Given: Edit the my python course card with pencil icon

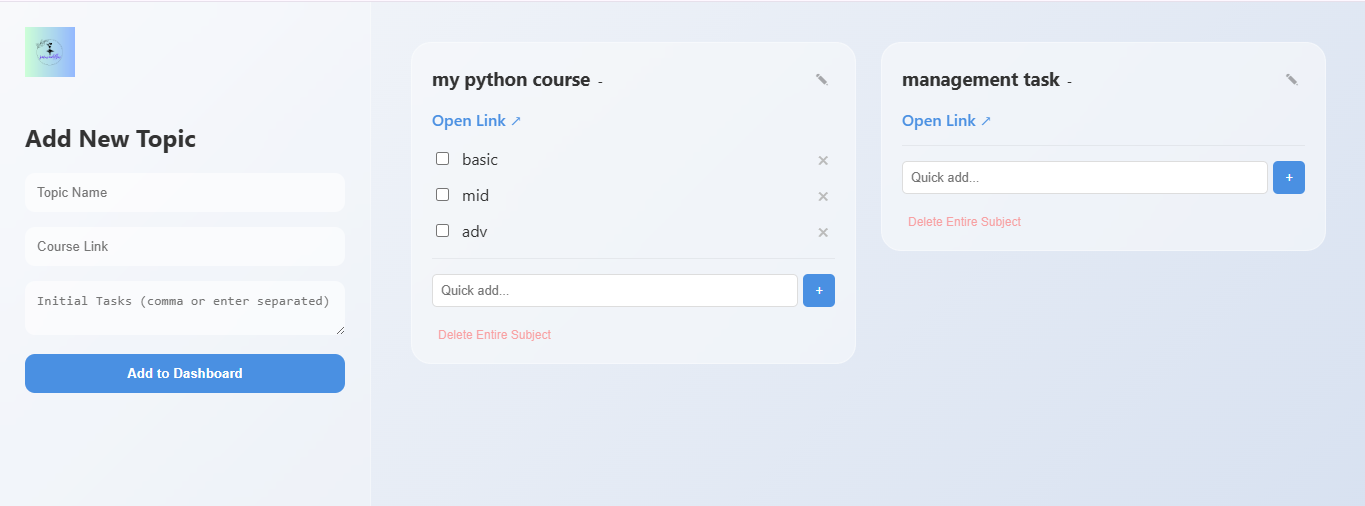Looking at the screenshot, I should pyautogui.click(x=822, y=80).
